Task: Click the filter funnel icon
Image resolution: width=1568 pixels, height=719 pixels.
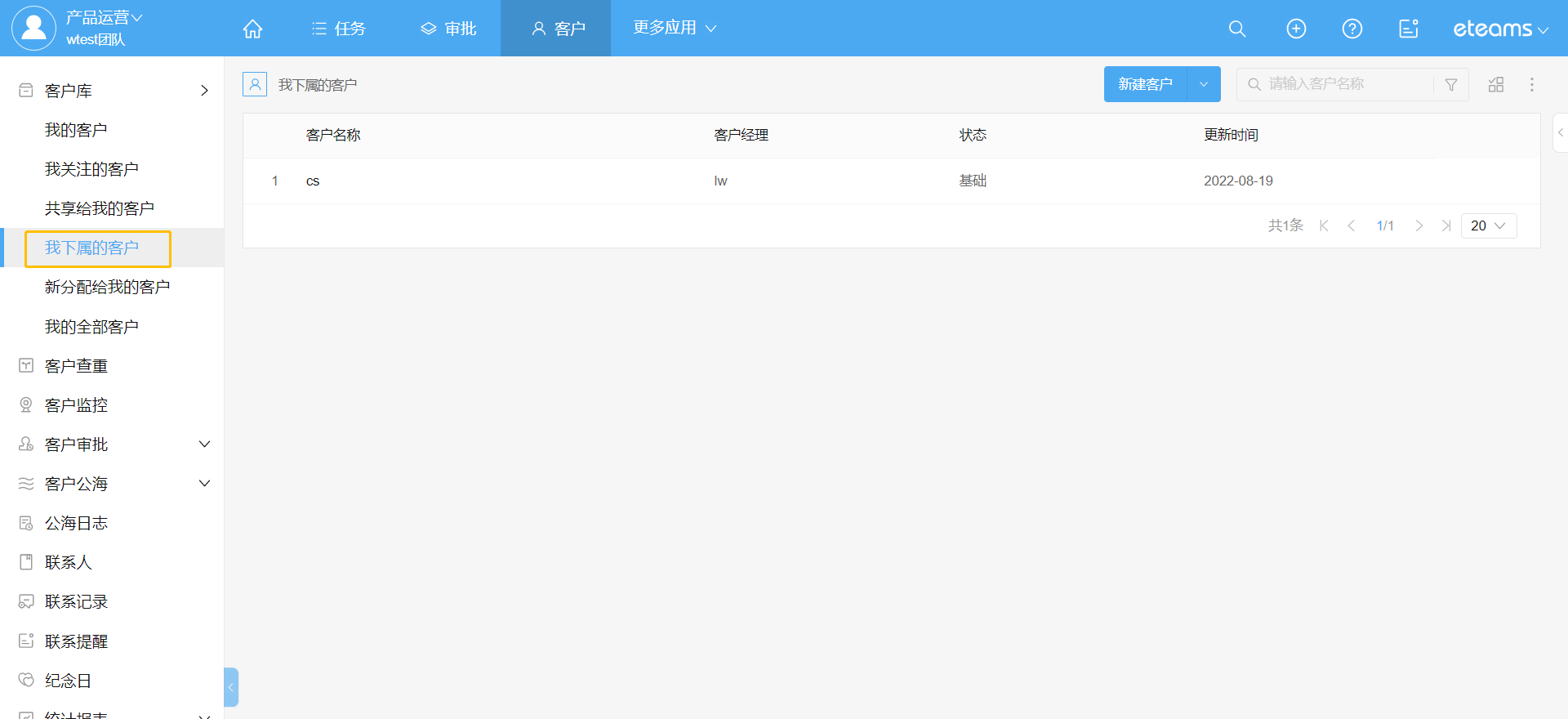Action: (1451, 84)
